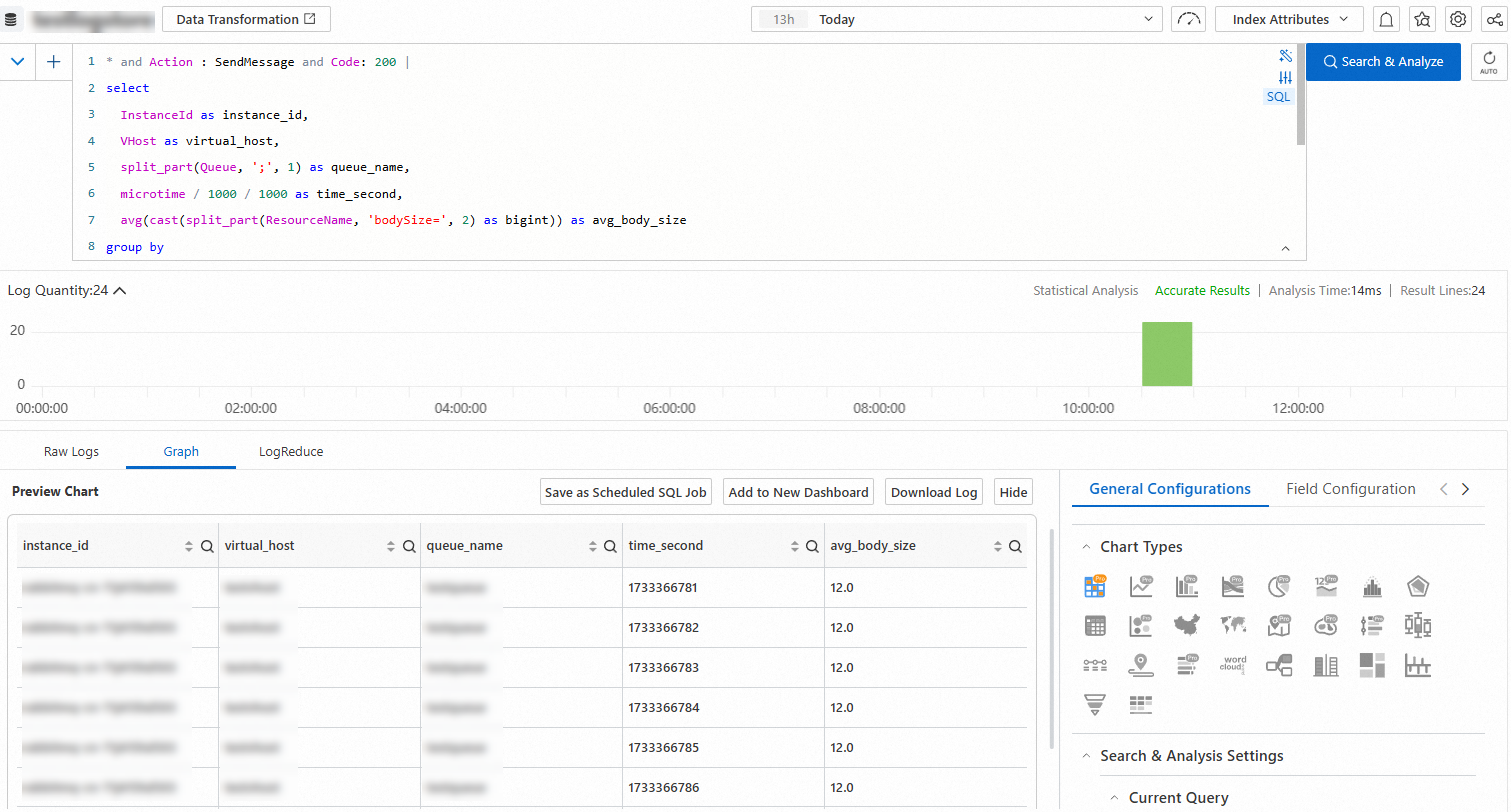This screenshot has height=812, width=1511.
Task: Switch to the LogReduce tab
Action: coord(291,452)
